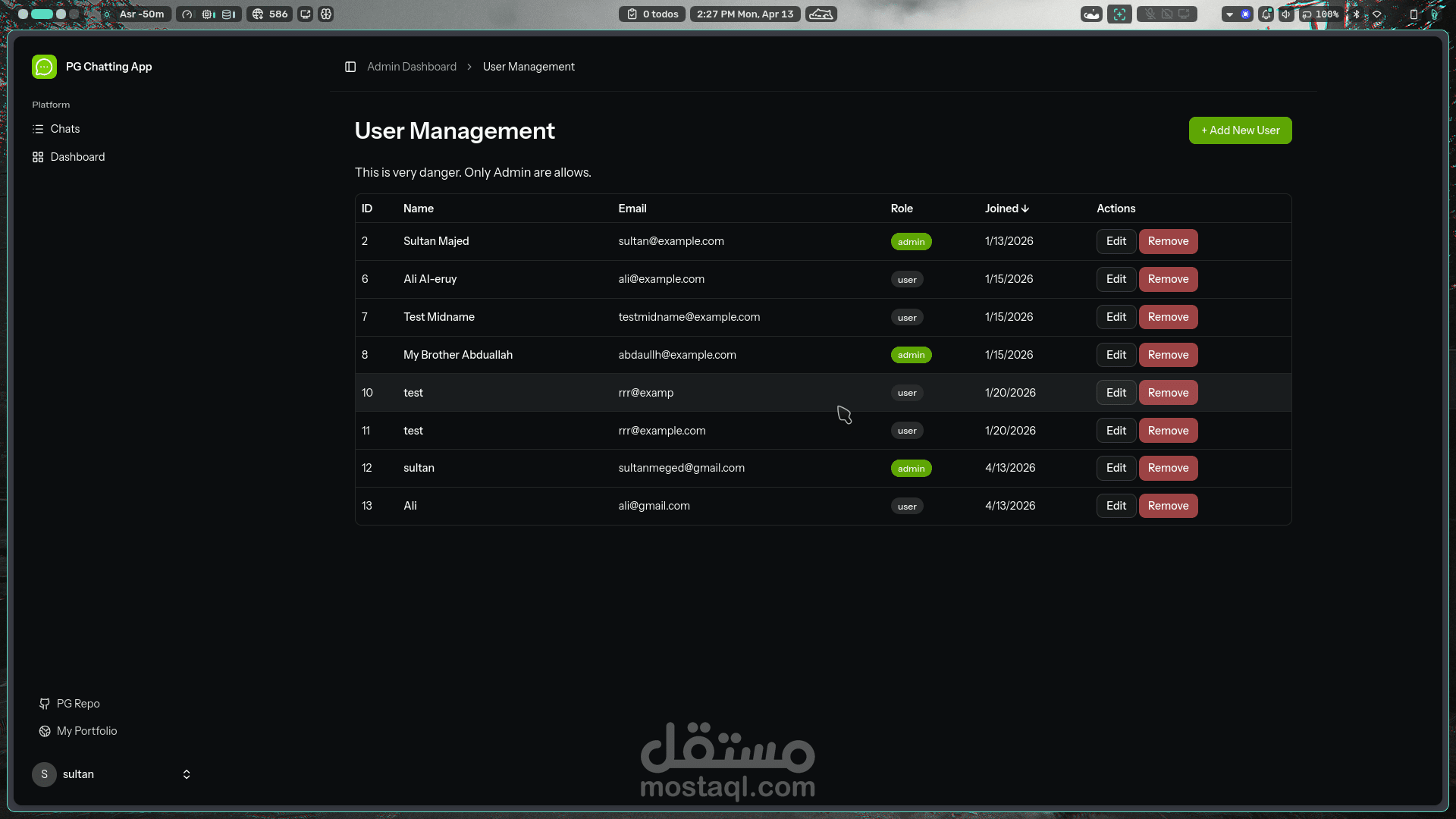Viewport: 1456px width, 819px height.
Task: Edit the user with email ali@gmail.com
Action: pos(1116,506)
